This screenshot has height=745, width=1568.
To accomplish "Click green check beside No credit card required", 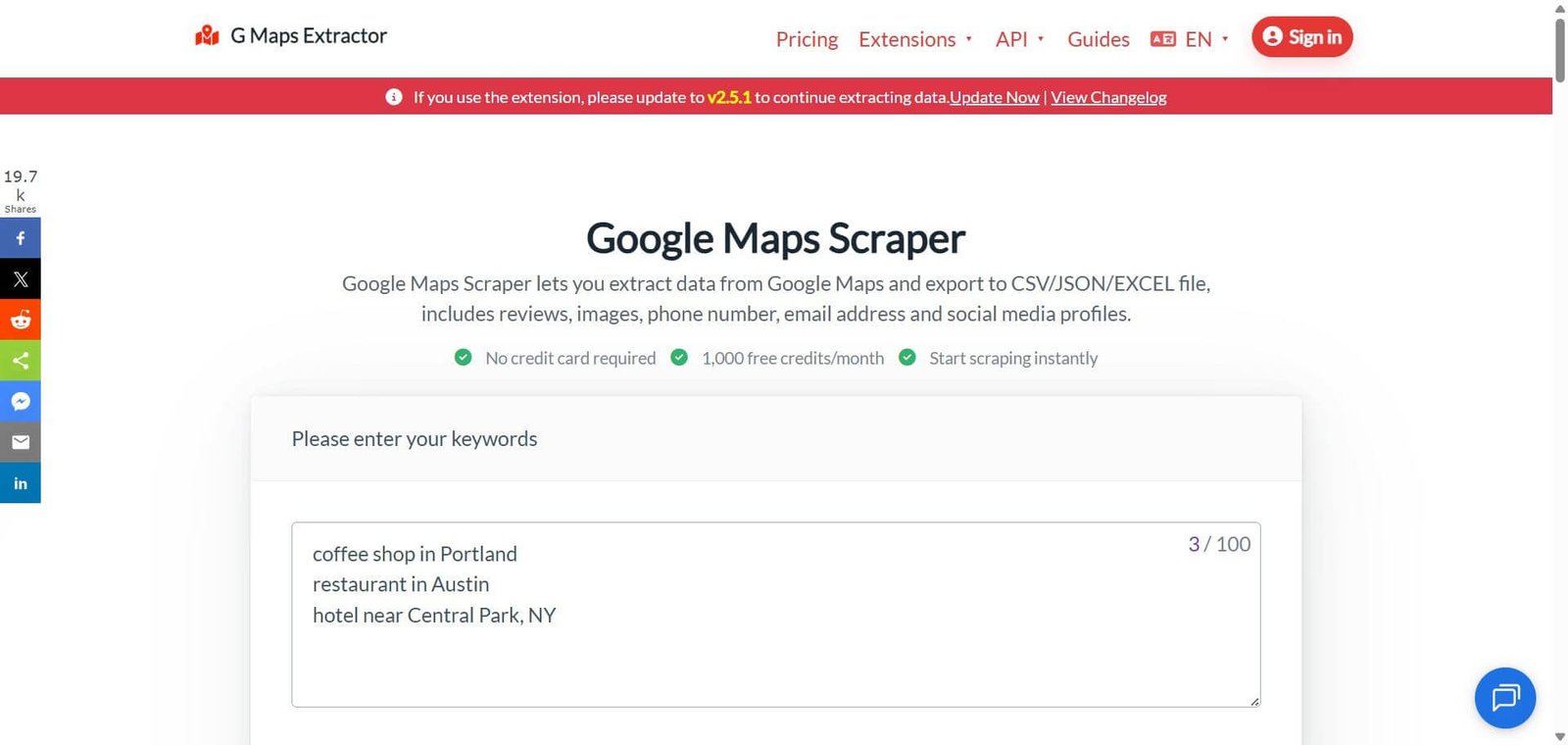I will (x=464, y=358).
